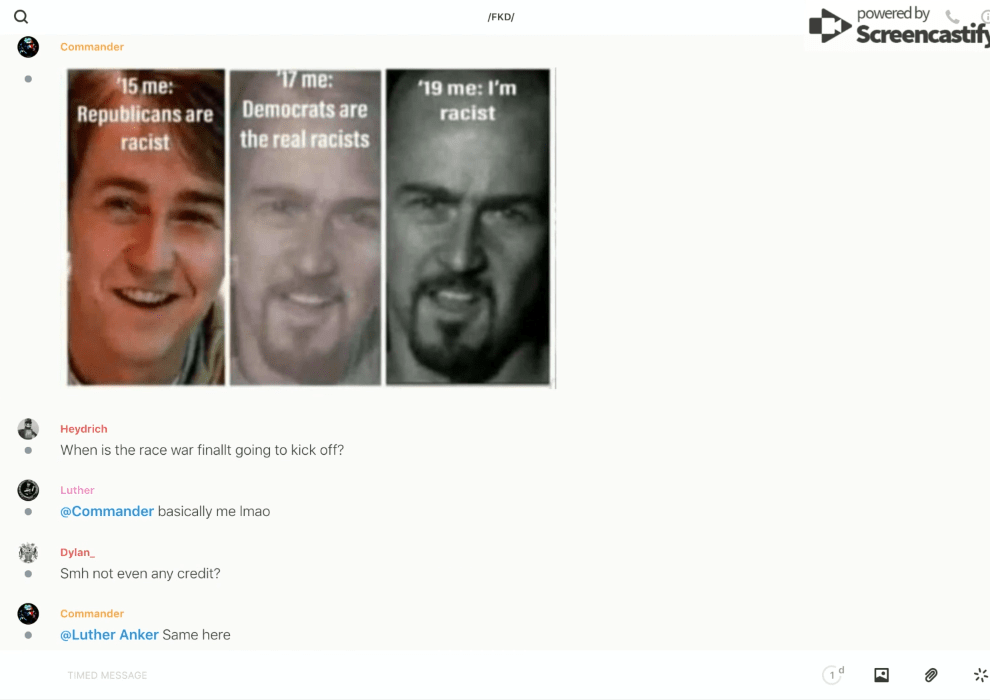990x700 pixels.
Task: Start a call with the phone icon
Action: pos(952,17)
